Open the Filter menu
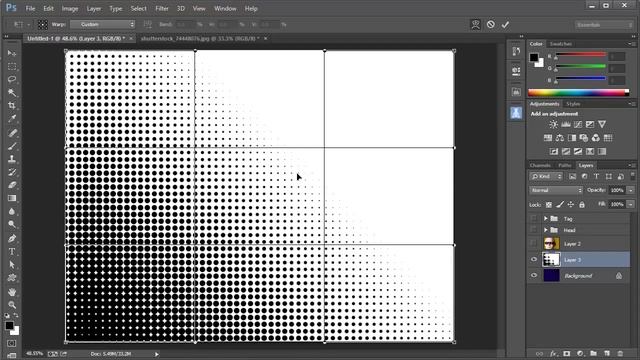640x360 pixels. [162, 9]
